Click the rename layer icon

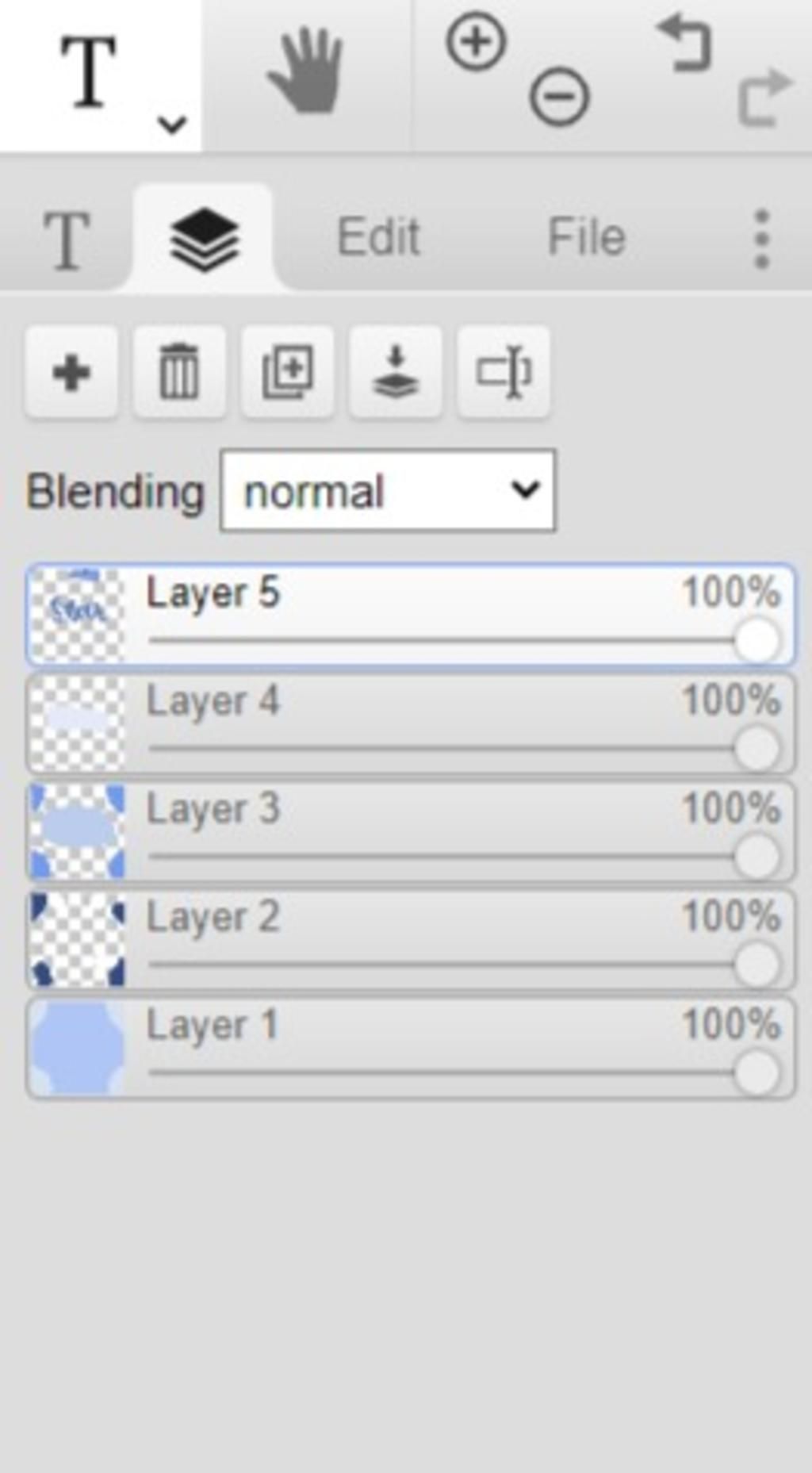tap(503, 372)
